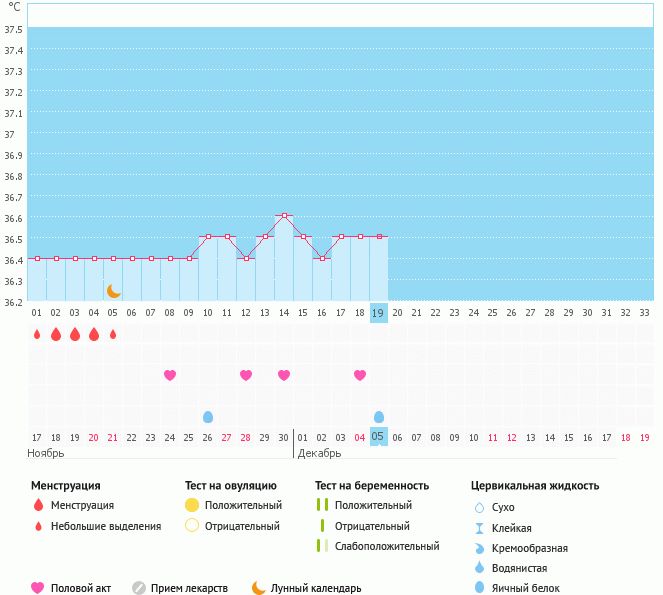Screen dimensions: 663x595
Task: Click the sticky cervical fluid hourglass icon
Action: click(479, 528)
